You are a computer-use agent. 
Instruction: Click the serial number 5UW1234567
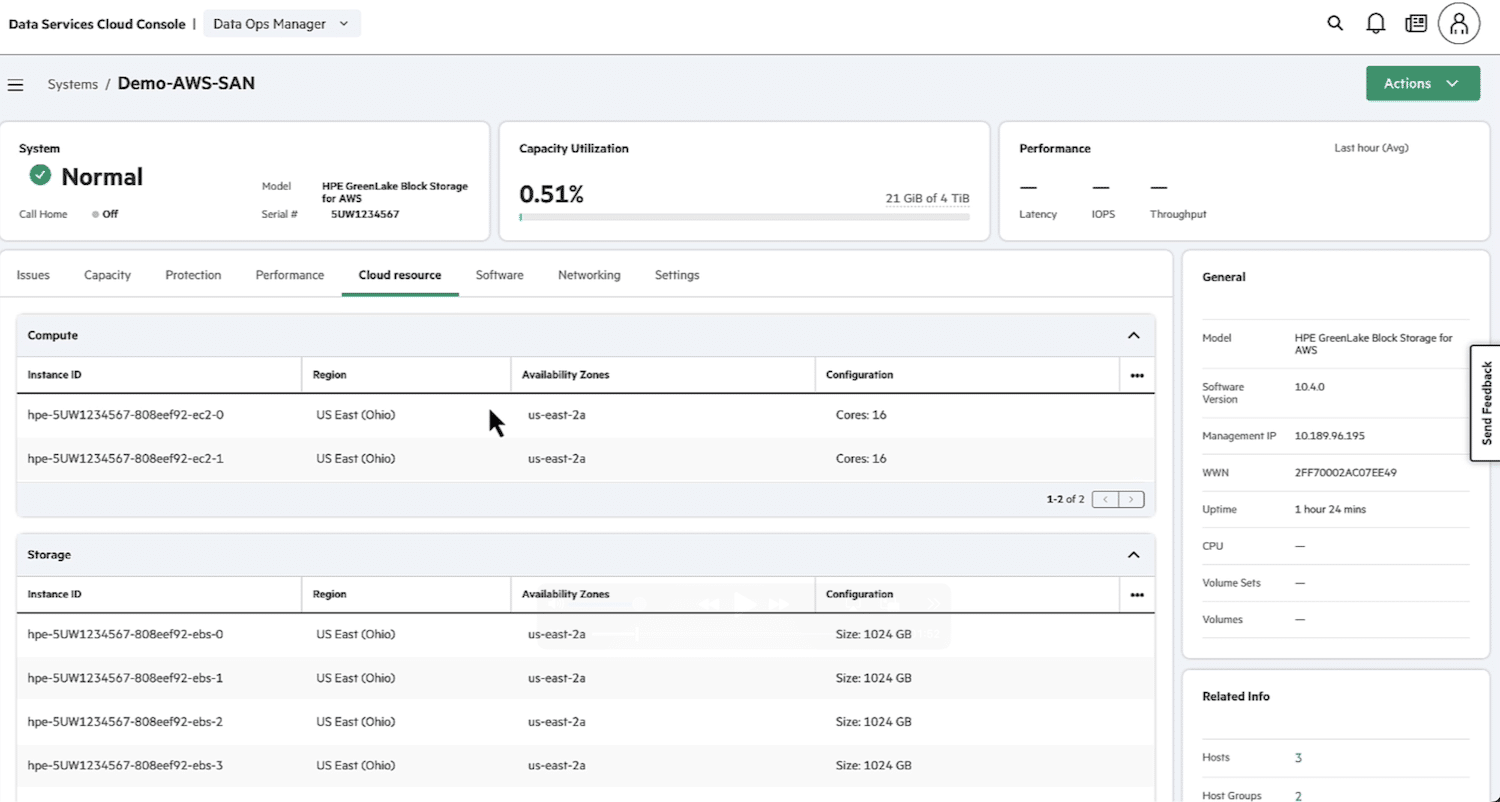(x=365, y=214)
